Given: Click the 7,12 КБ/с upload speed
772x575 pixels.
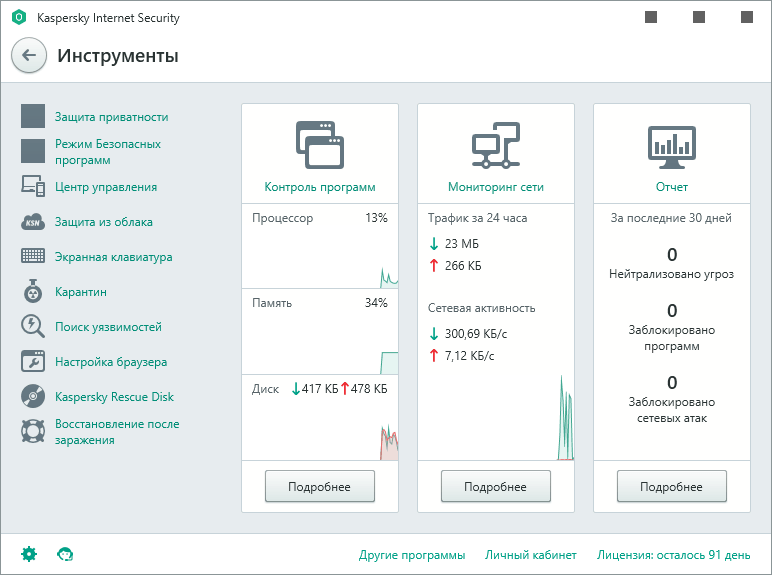Looking at the screenshot, I should [x=470, y=356].
